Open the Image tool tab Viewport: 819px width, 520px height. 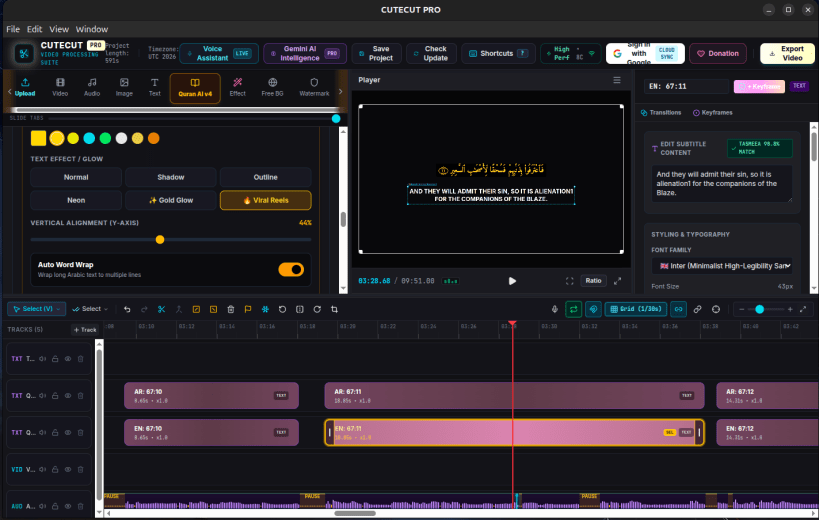pyautogui.click(x=124, y=87)
